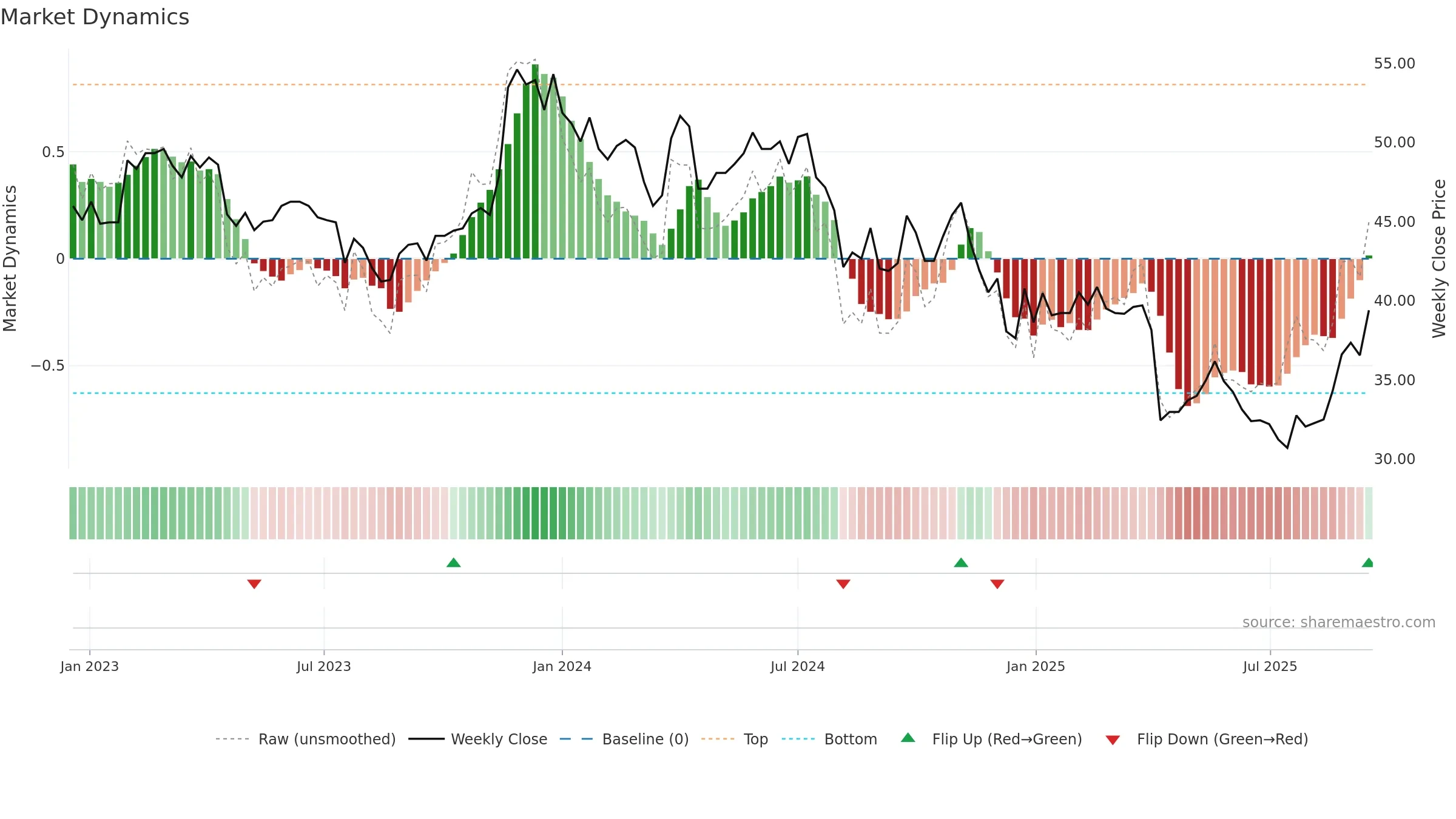Toggle the Bottom legend entry
This screenshot has width=1456, height=819.
[829, 739]
